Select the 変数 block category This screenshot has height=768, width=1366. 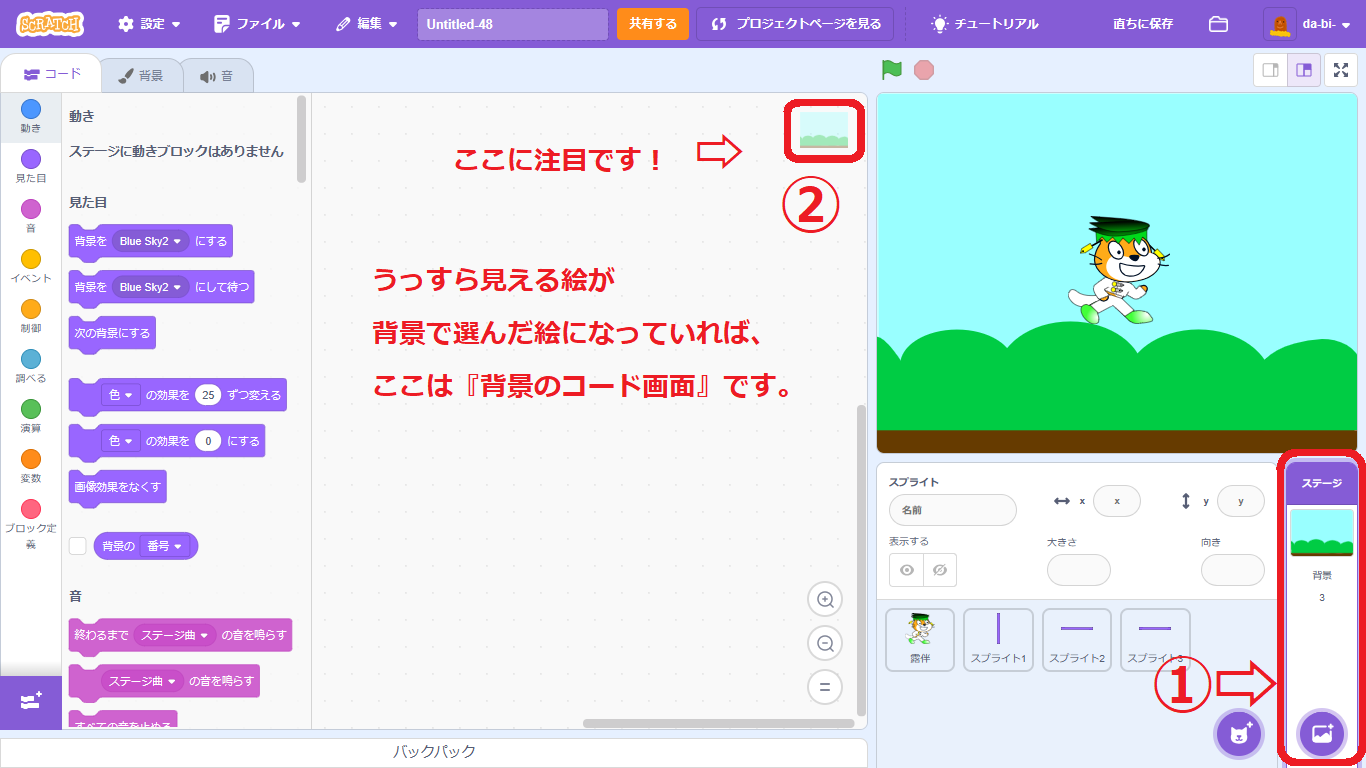tap(31, 467)
